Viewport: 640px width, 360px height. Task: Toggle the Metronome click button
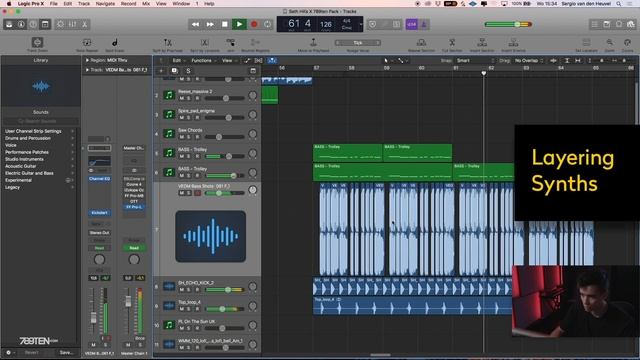pyautogui.click(x=423, y=24)
